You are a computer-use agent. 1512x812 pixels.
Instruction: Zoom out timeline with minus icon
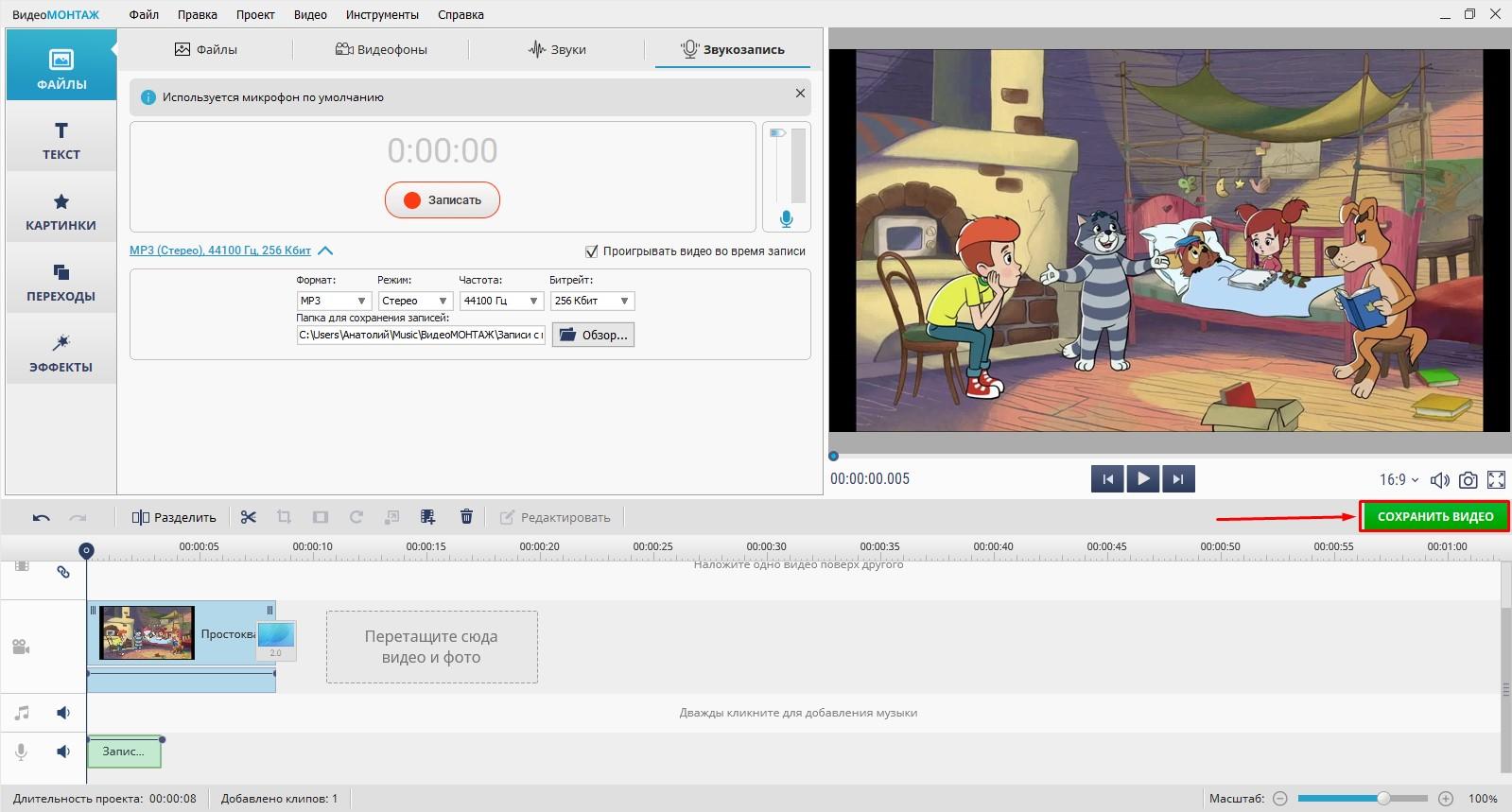[1279, 799]
